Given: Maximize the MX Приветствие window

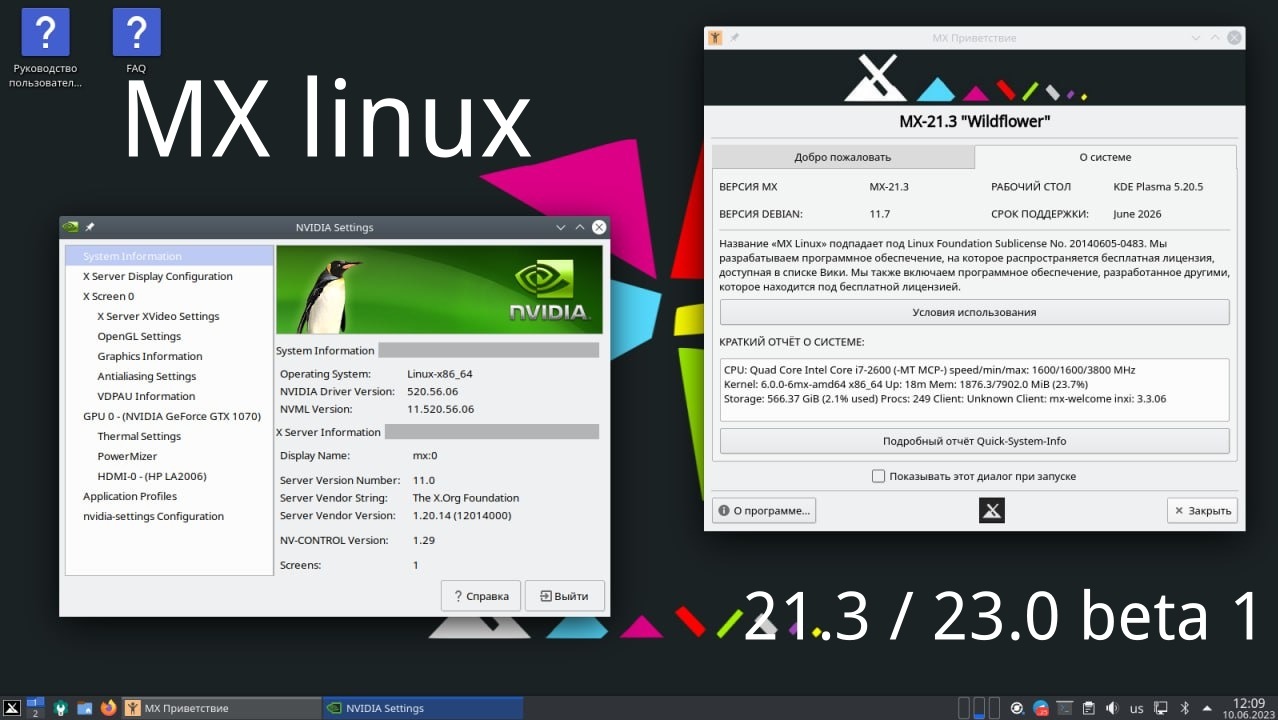Looking at the screenshot, I should 1216,38.
